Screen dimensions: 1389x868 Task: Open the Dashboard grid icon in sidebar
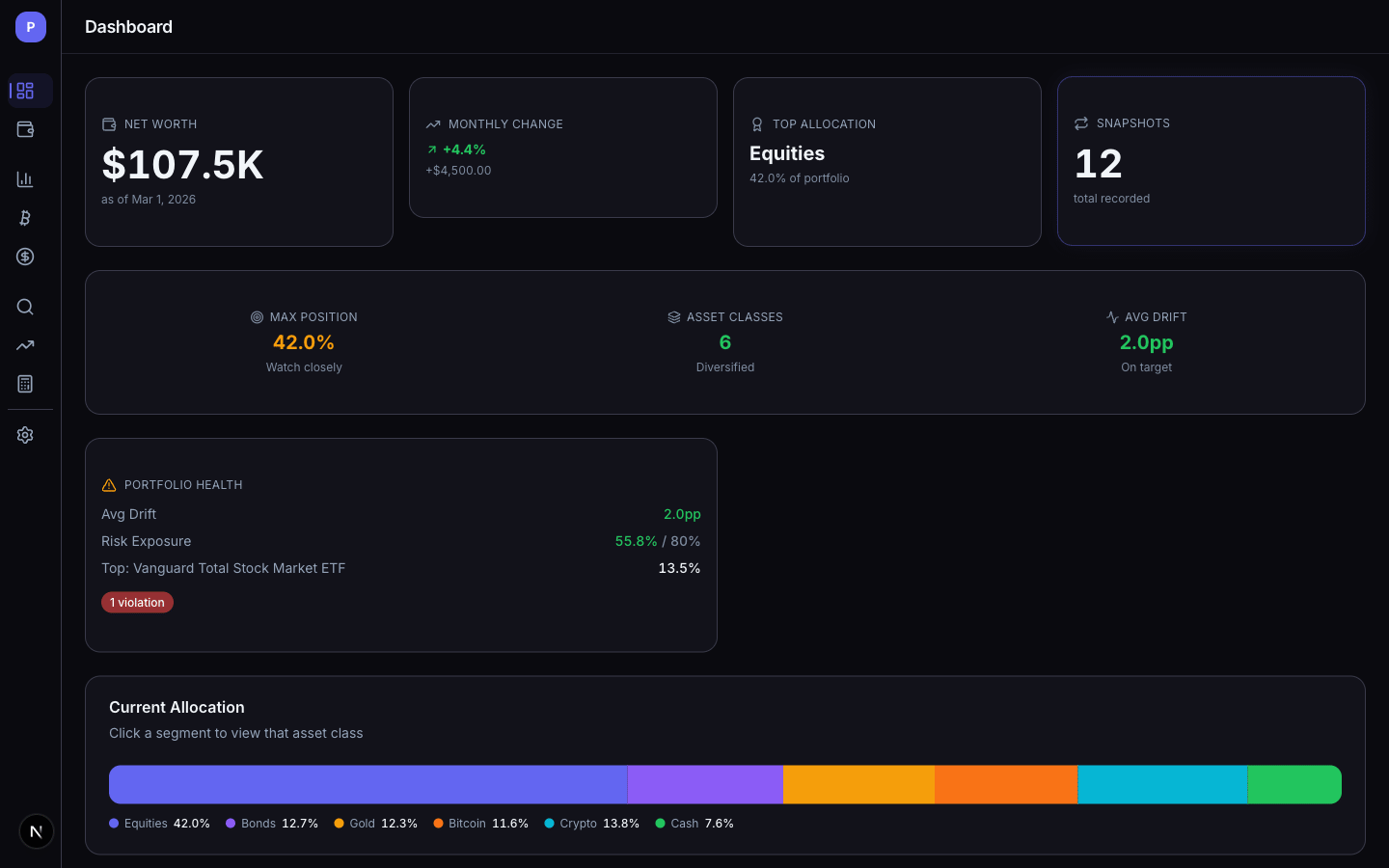pos(25,91)
